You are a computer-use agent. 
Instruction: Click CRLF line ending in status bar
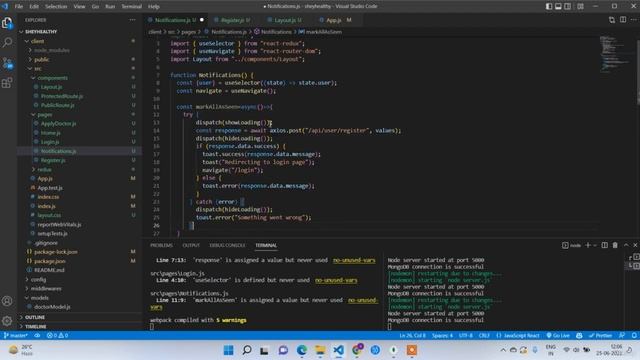click(x=484, y=336)
